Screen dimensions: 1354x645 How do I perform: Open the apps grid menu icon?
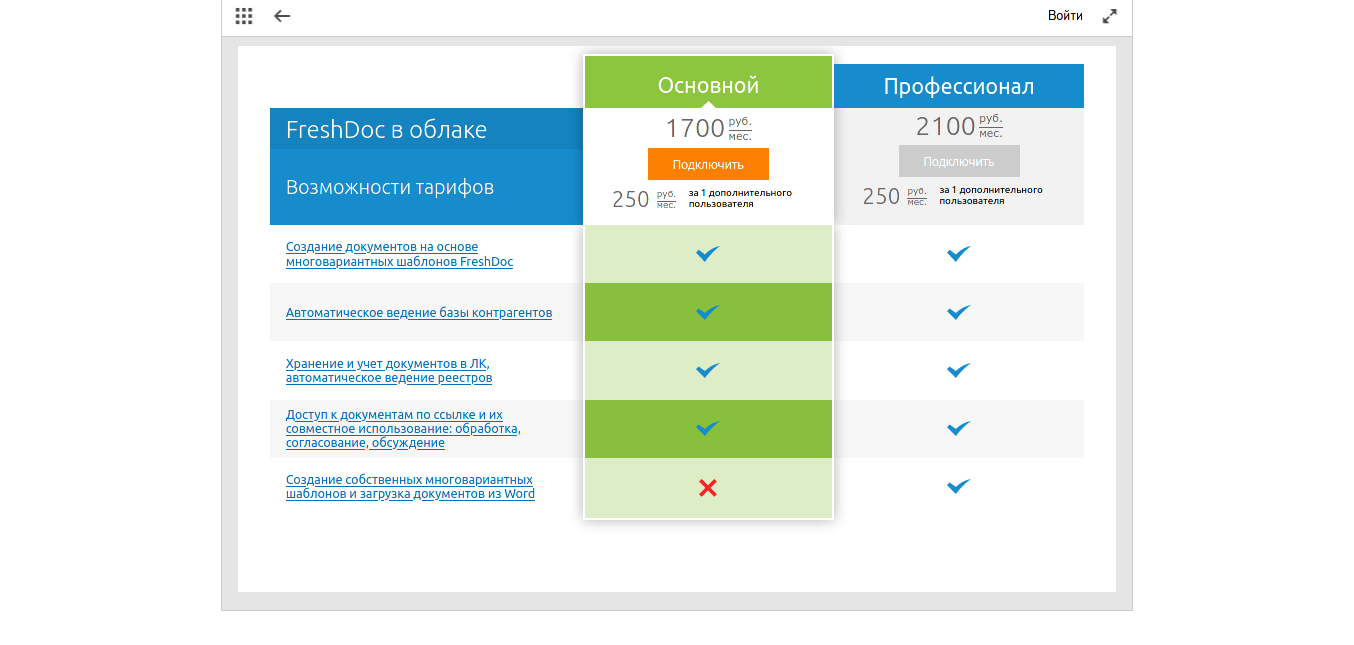(244, 16)
